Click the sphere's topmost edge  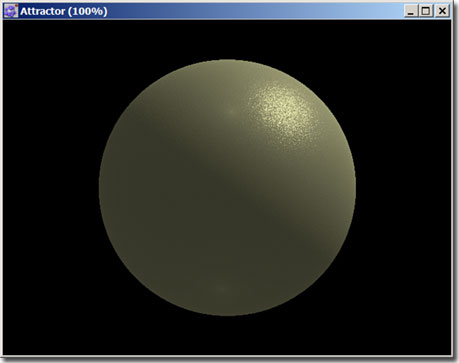point(227,60)
